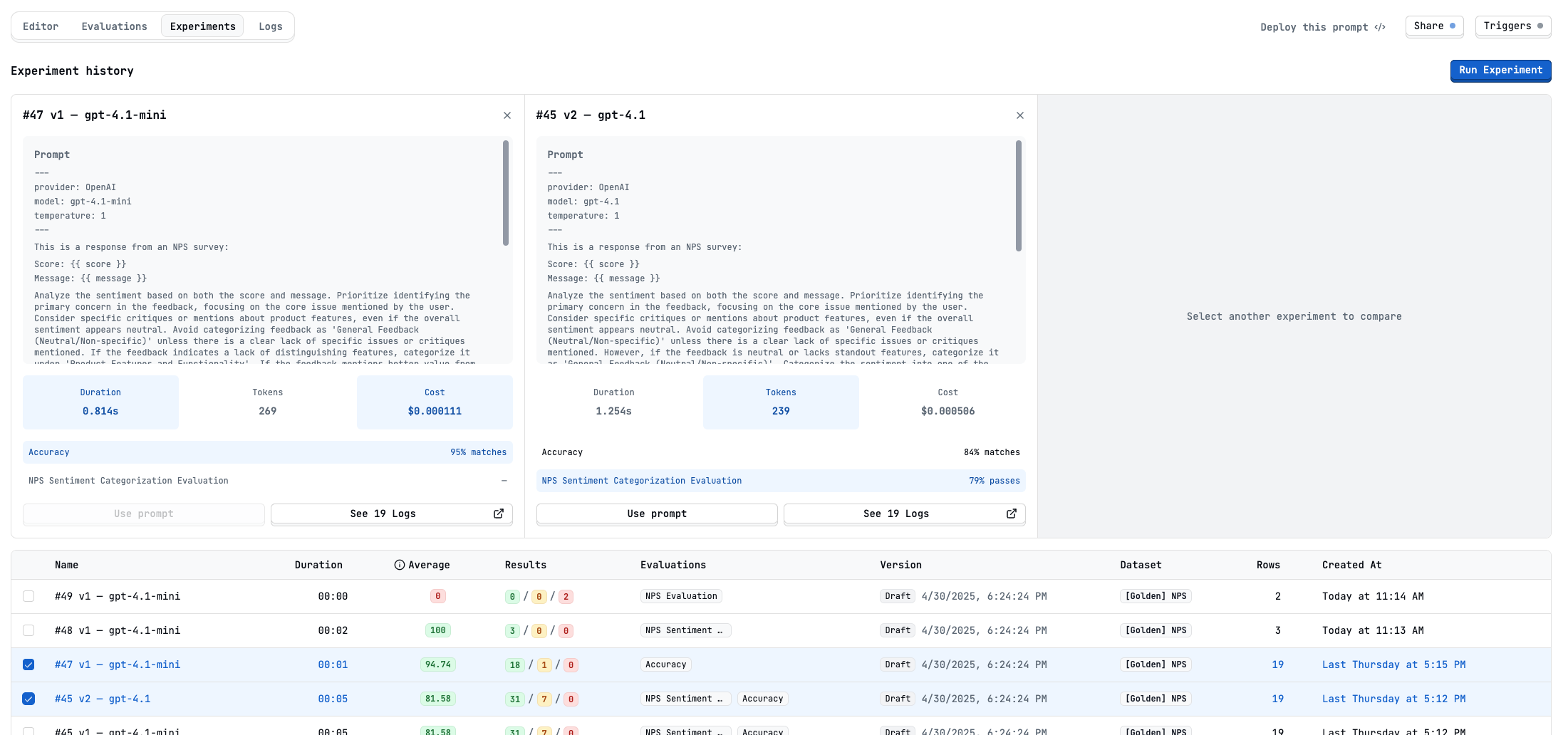
Task: Open the #45 v2 — gpt-4.1 experiment link
Action: pos(103,699)
